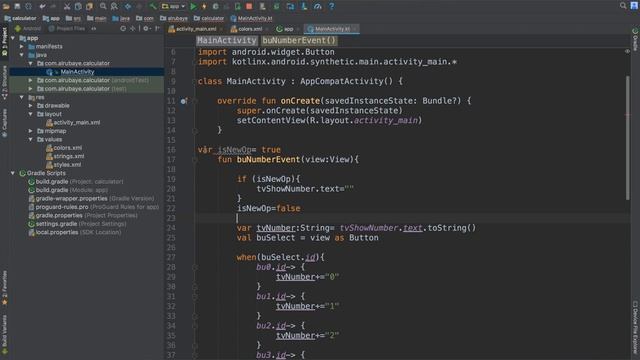Click the Undo arrow icon
Screen dimensions: 640x360
point(42,6)
